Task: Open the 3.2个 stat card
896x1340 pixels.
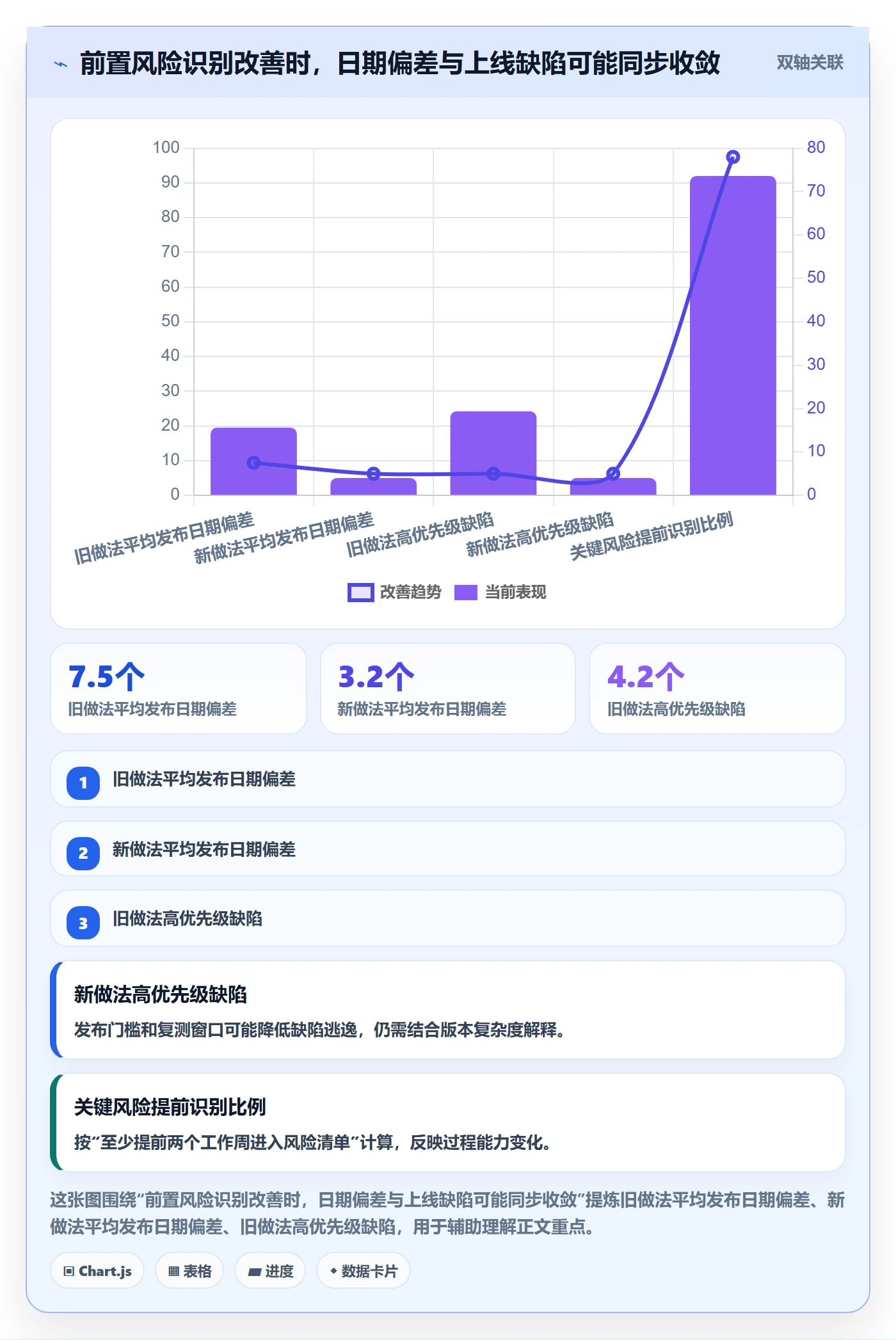Action: coord(448,689)
